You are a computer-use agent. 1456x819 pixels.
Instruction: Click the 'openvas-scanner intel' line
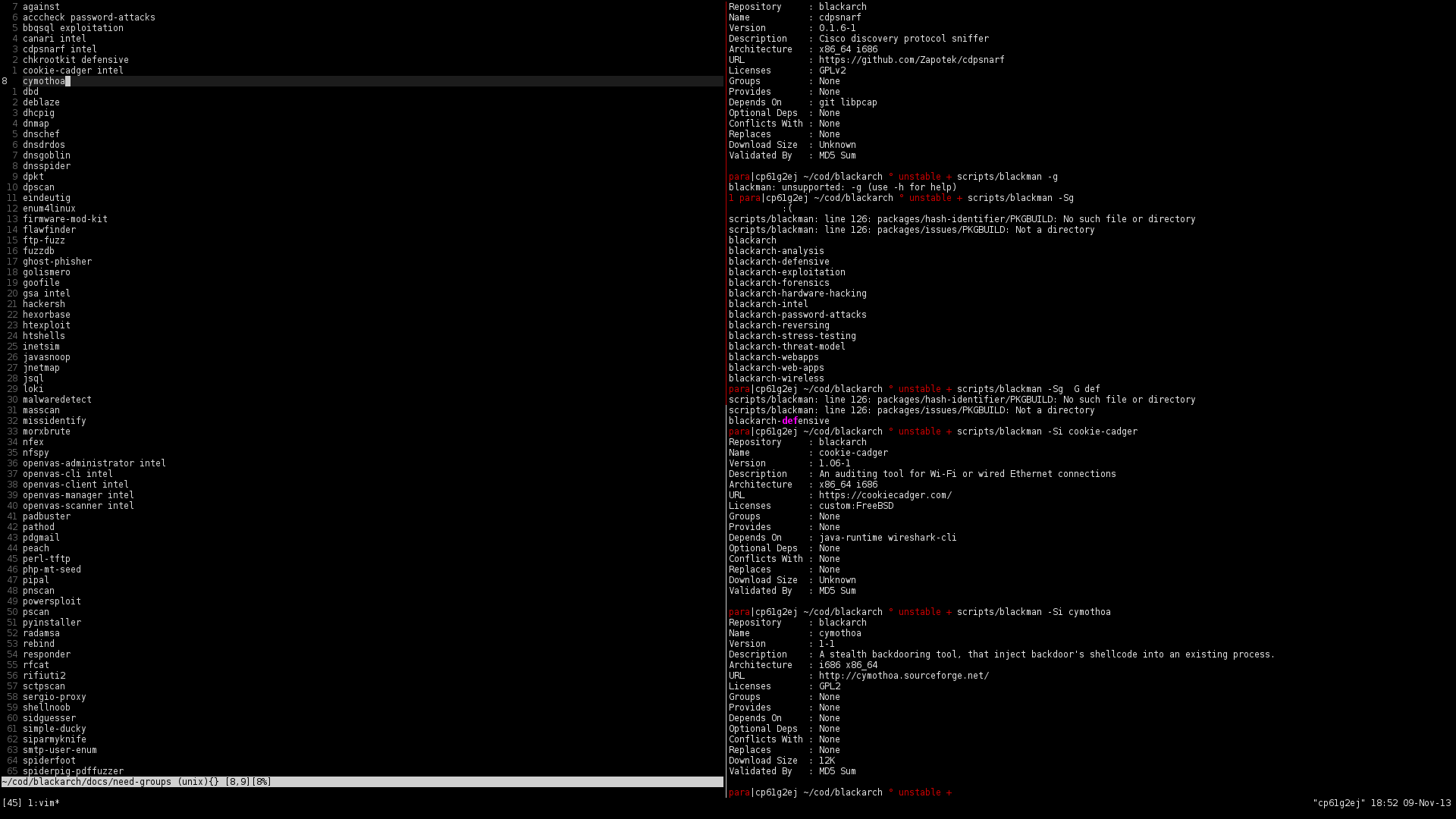78,506
